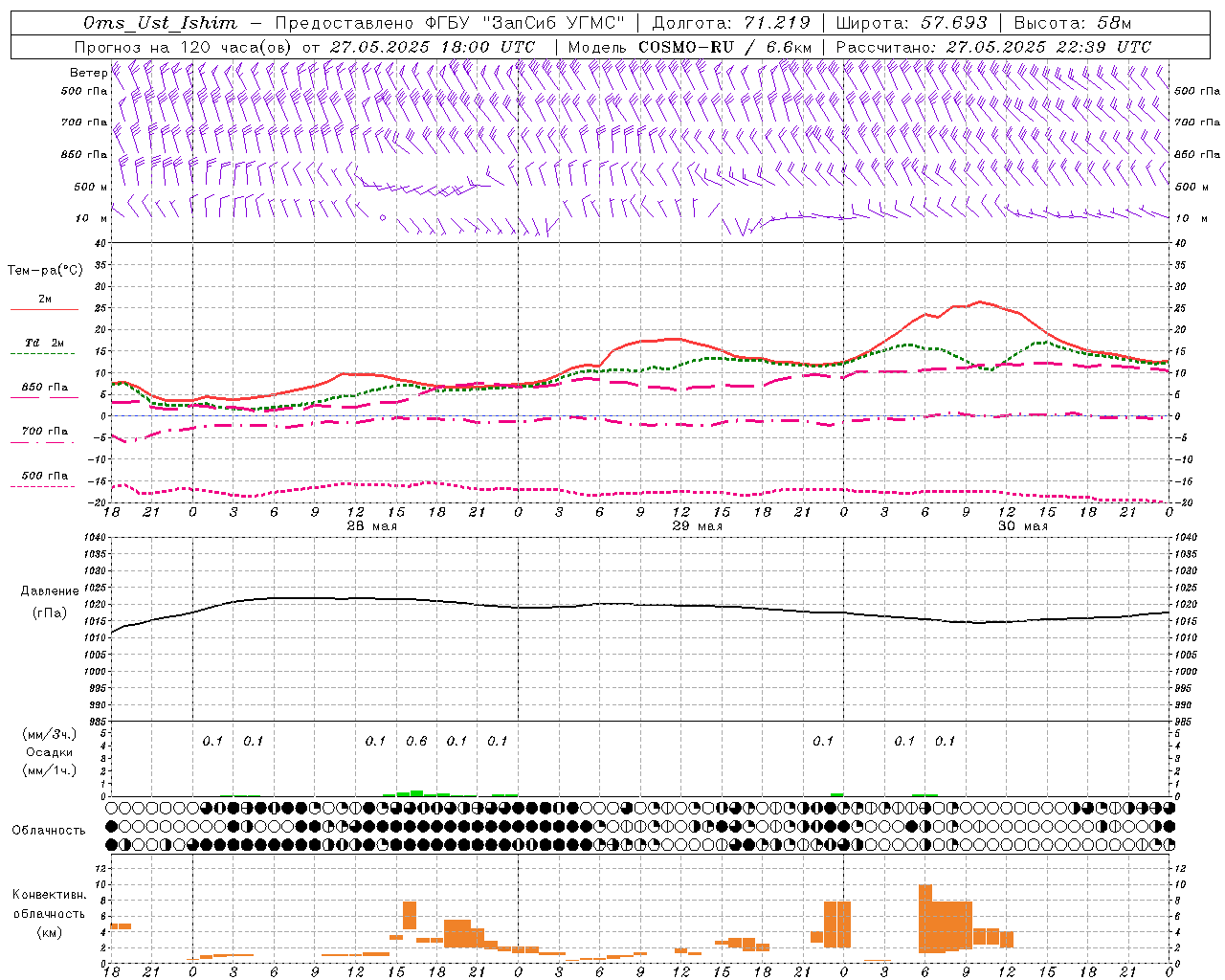The width and height of the screenshot is (1225, 980).
Task: Select the forecast text Прогноз на 120 часа(ов)
Action: [184, 47]
